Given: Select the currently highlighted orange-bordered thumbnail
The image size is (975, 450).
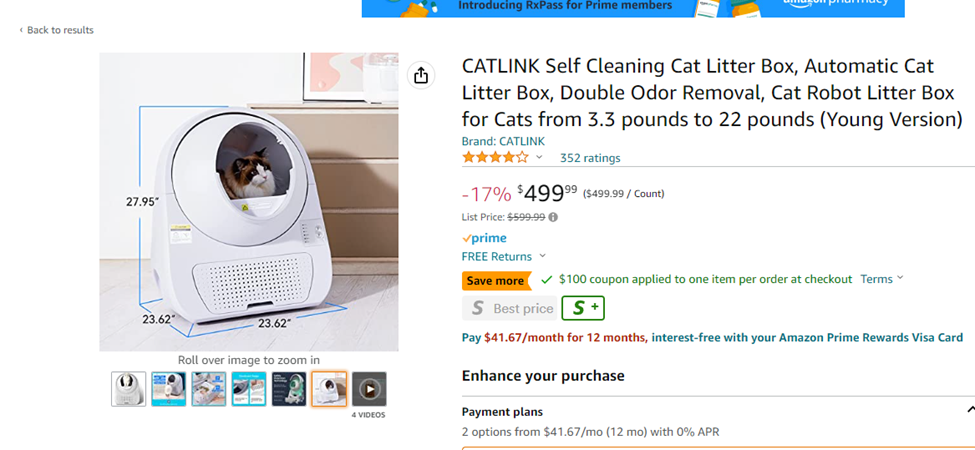Looking at the screenshot, I should pyautogui.click(x=329, y=389).
